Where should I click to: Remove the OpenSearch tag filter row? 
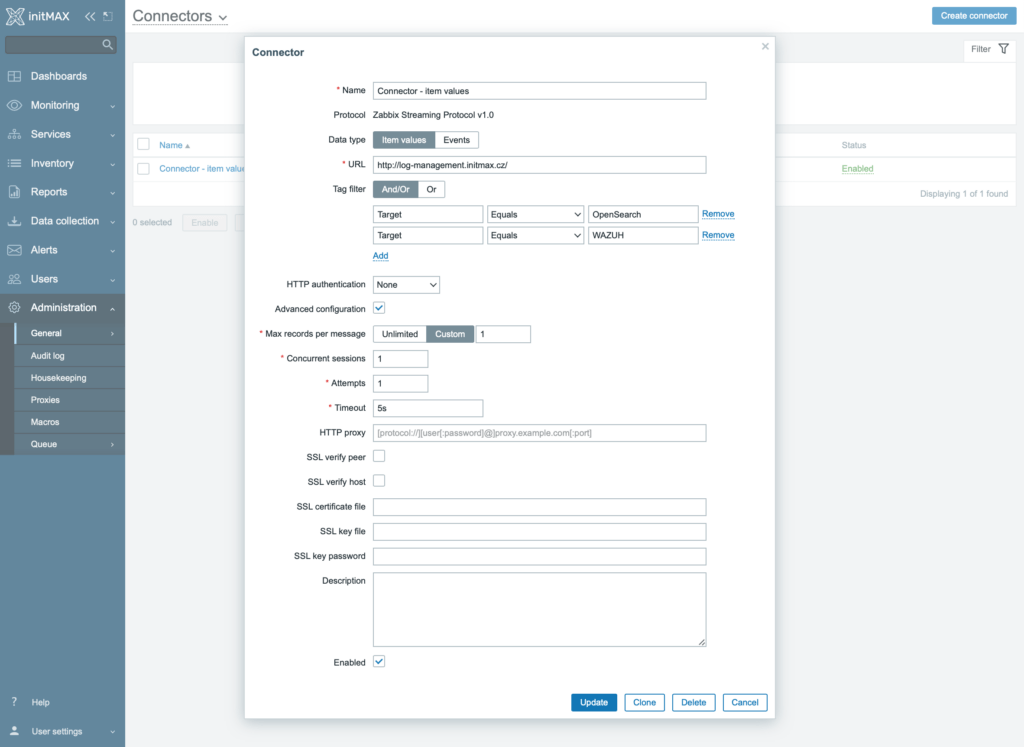(x=718, y=214)
